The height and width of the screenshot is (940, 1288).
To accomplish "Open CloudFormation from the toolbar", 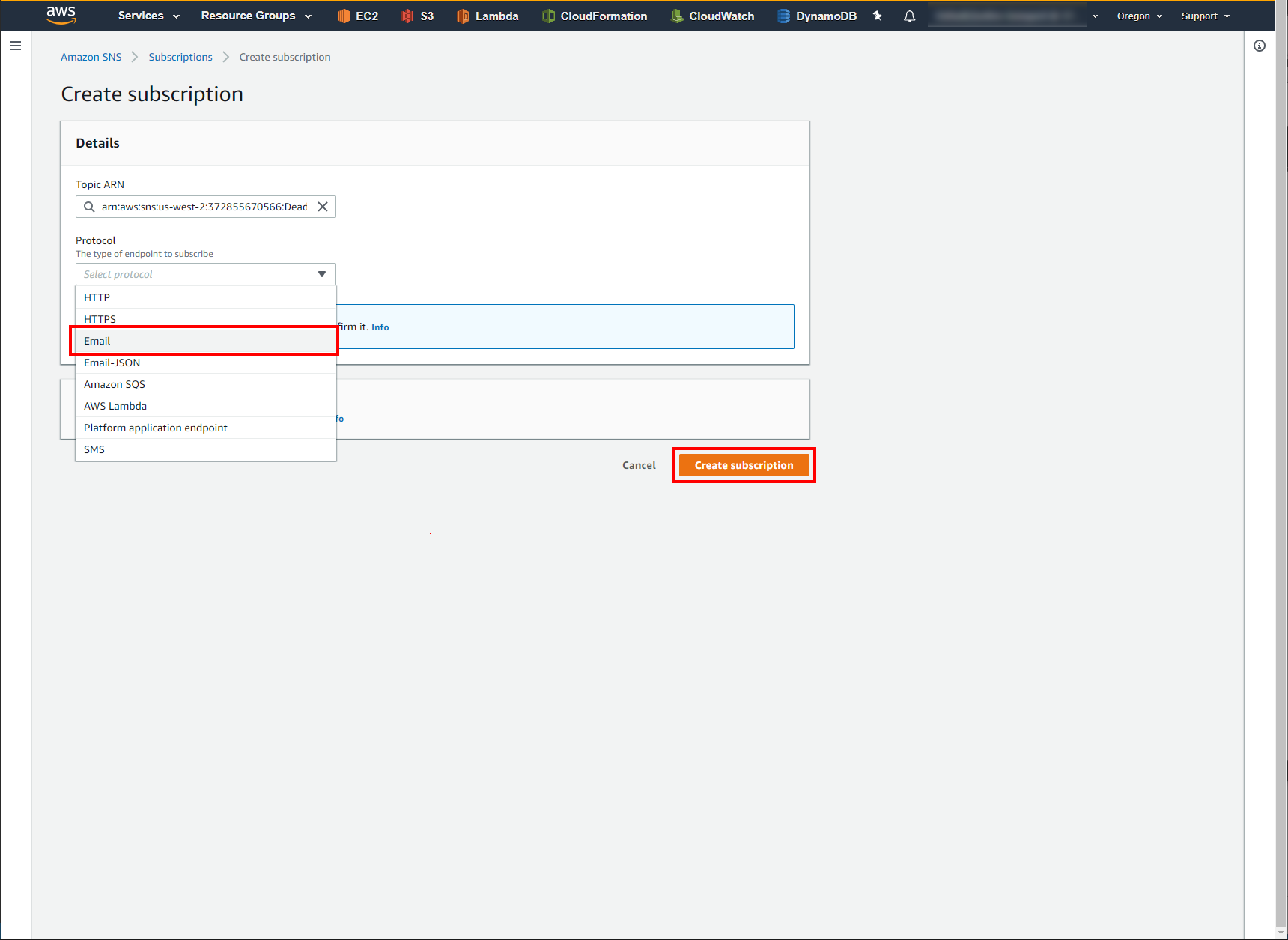I will pyautogui.click(x=595, y=16).
